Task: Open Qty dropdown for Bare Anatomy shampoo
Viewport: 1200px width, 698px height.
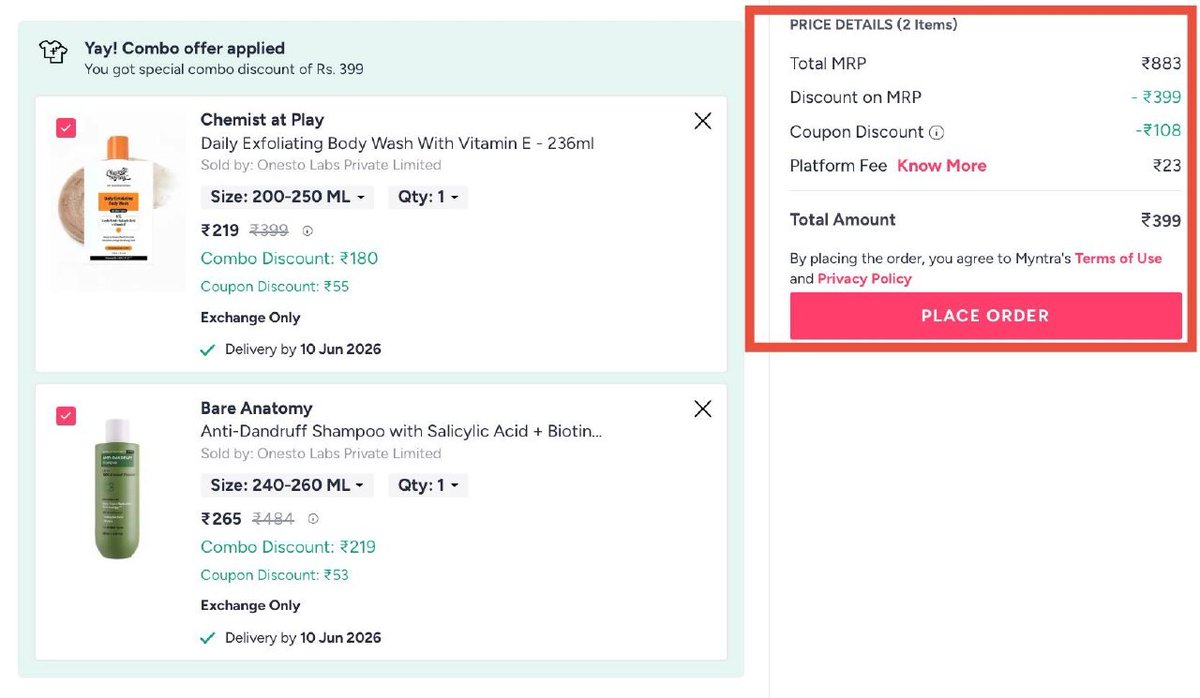Action: pyautogui.click(x=427, y=485)
